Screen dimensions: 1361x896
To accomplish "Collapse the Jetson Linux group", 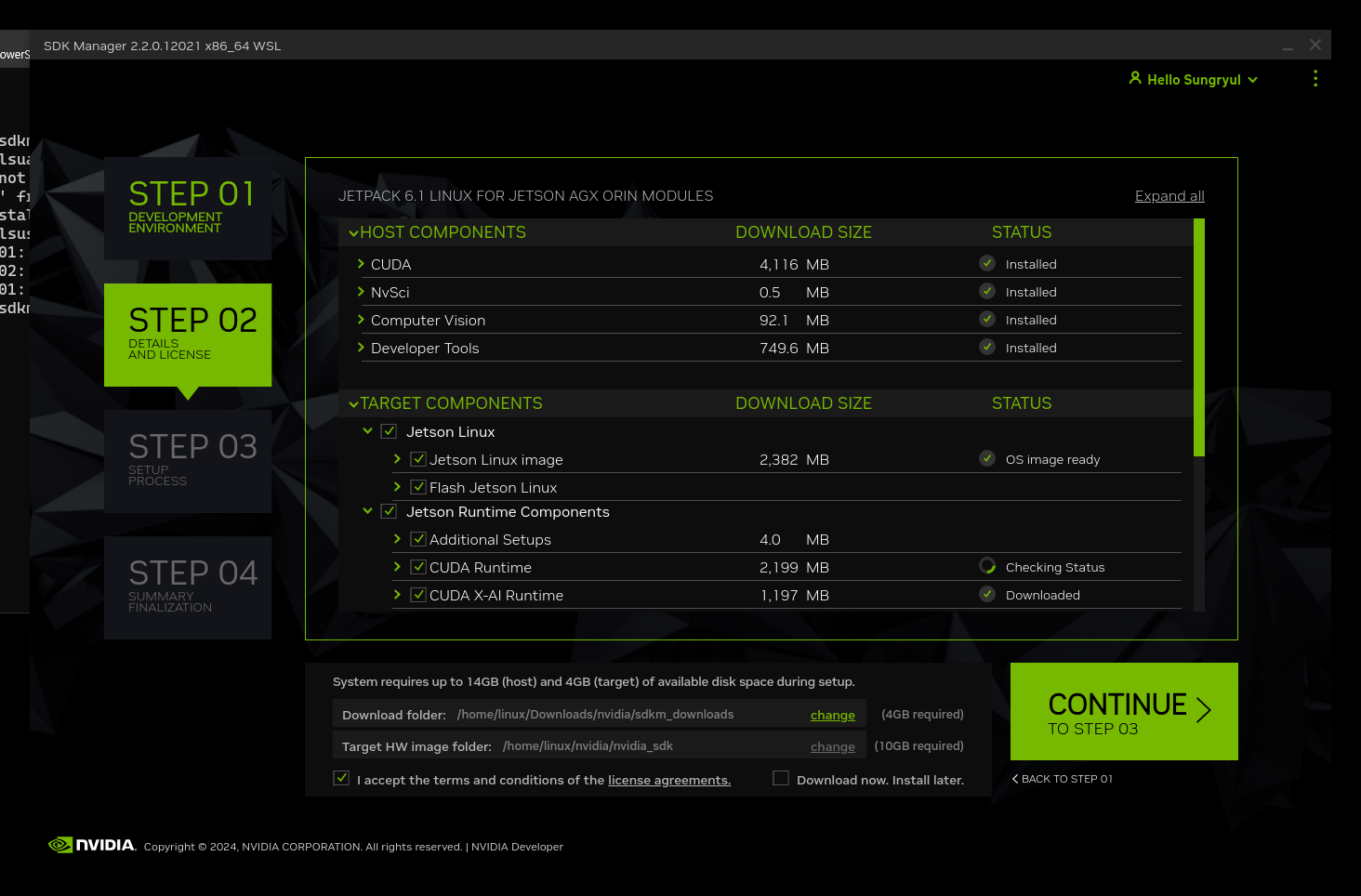I will click(367, 431).
